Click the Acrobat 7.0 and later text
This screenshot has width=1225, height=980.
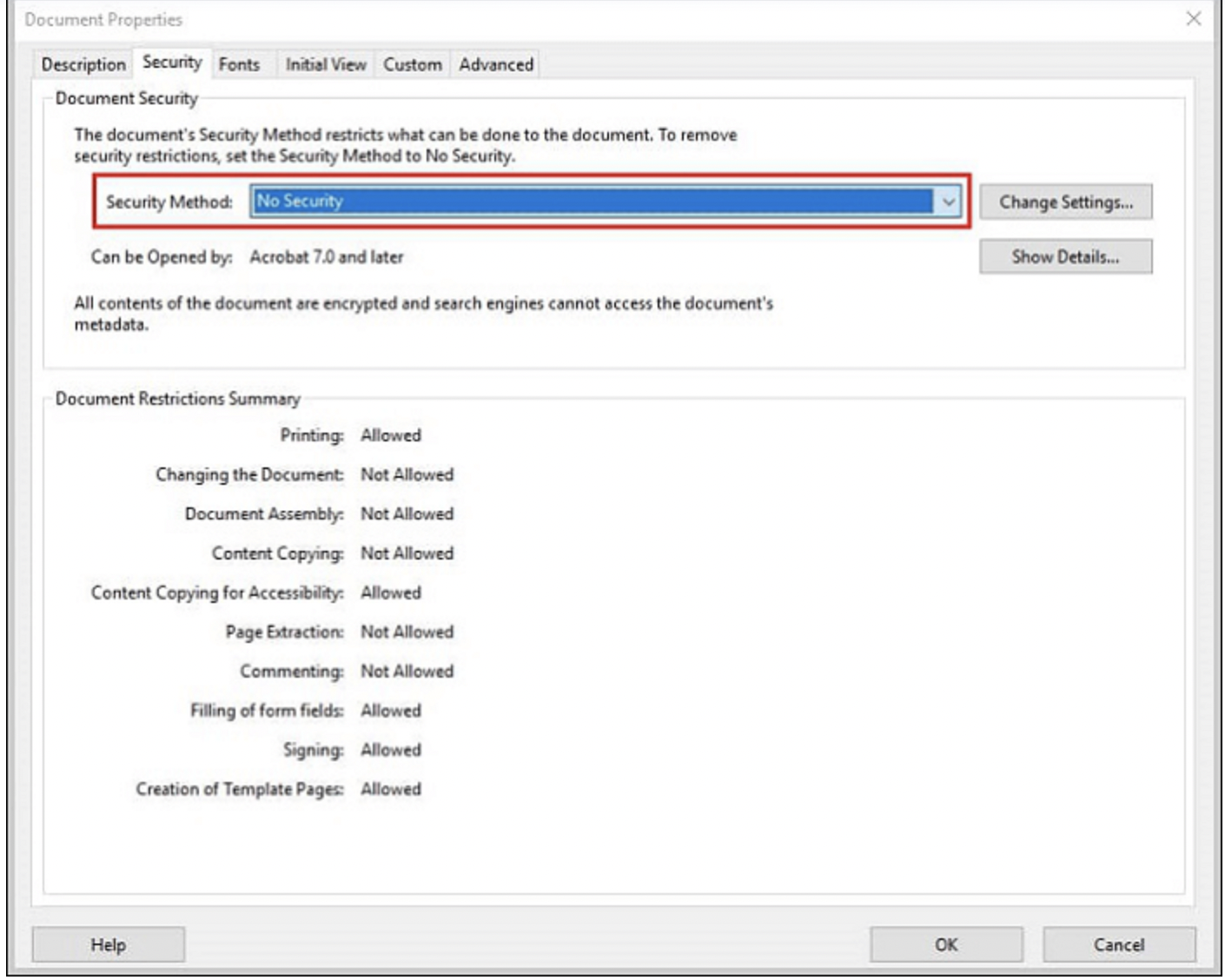[x=327, y=257]
